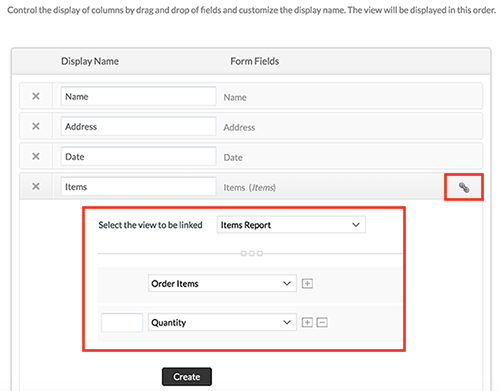Focus the Address display name field
The image size is (500, 391).
pos(138,126)
